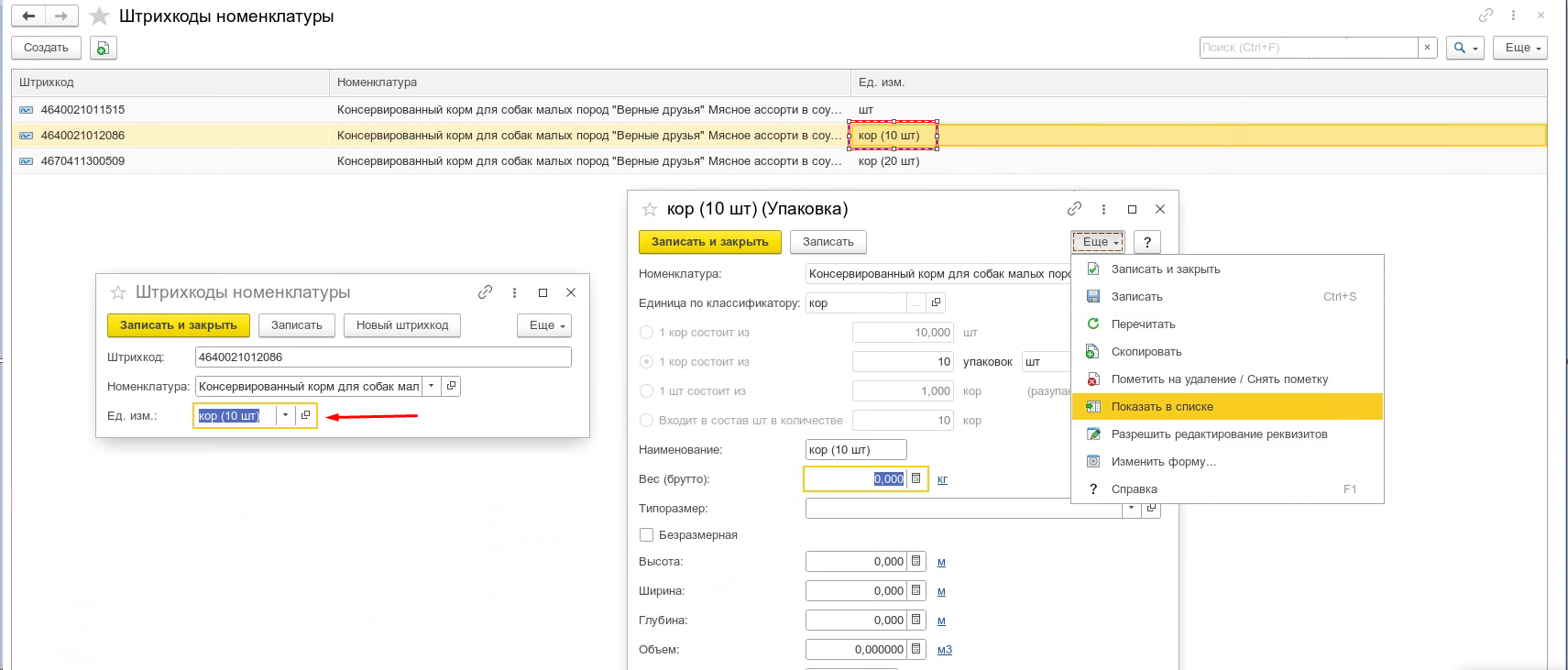Image resolution: width=1568 pixels, height=670 pixels.
Task: Open Еще dropdown in barcode dialog
Action: coord(545,325)
